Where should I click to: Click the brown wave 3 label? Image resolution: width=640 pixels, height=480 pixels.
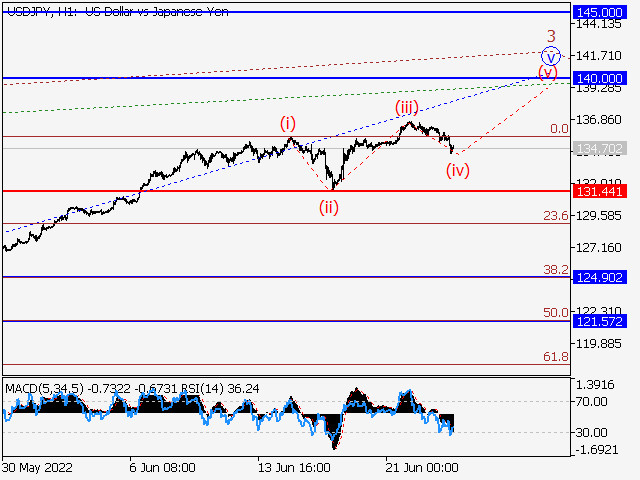[x=551, y=36]
